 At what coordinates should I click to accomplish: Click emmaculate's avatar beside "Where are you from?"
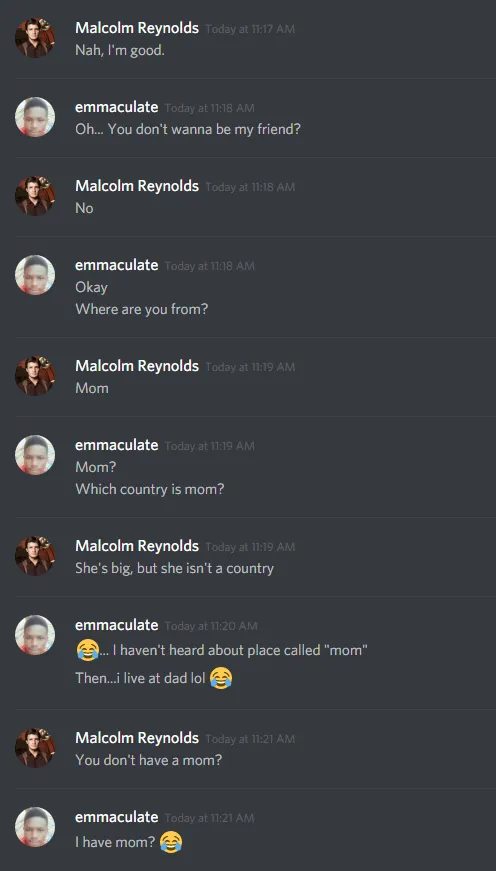[x=34, y=274]
